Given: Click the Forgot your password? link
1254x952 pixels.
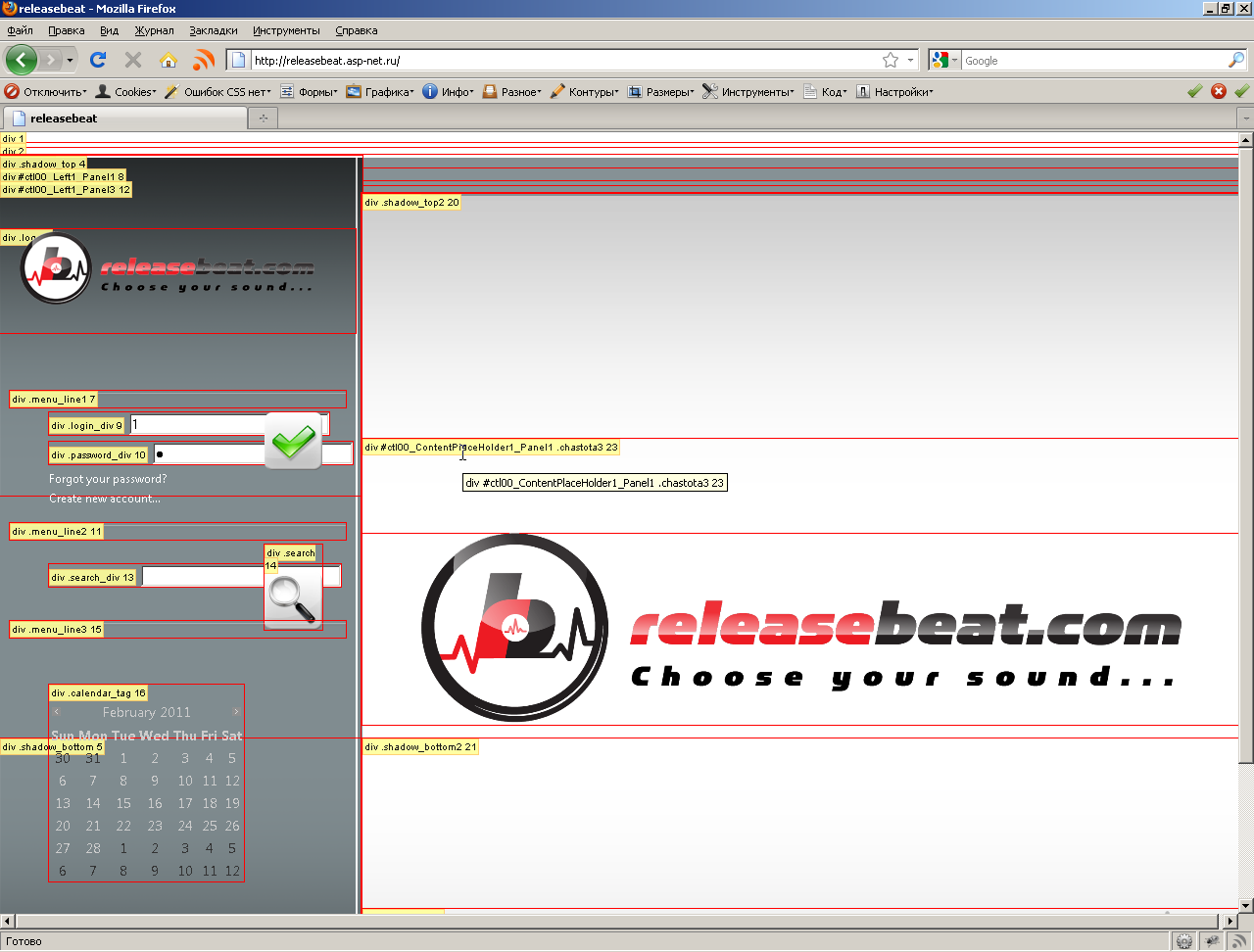Looking at the screenshot, I should click(x=108, y=479).
